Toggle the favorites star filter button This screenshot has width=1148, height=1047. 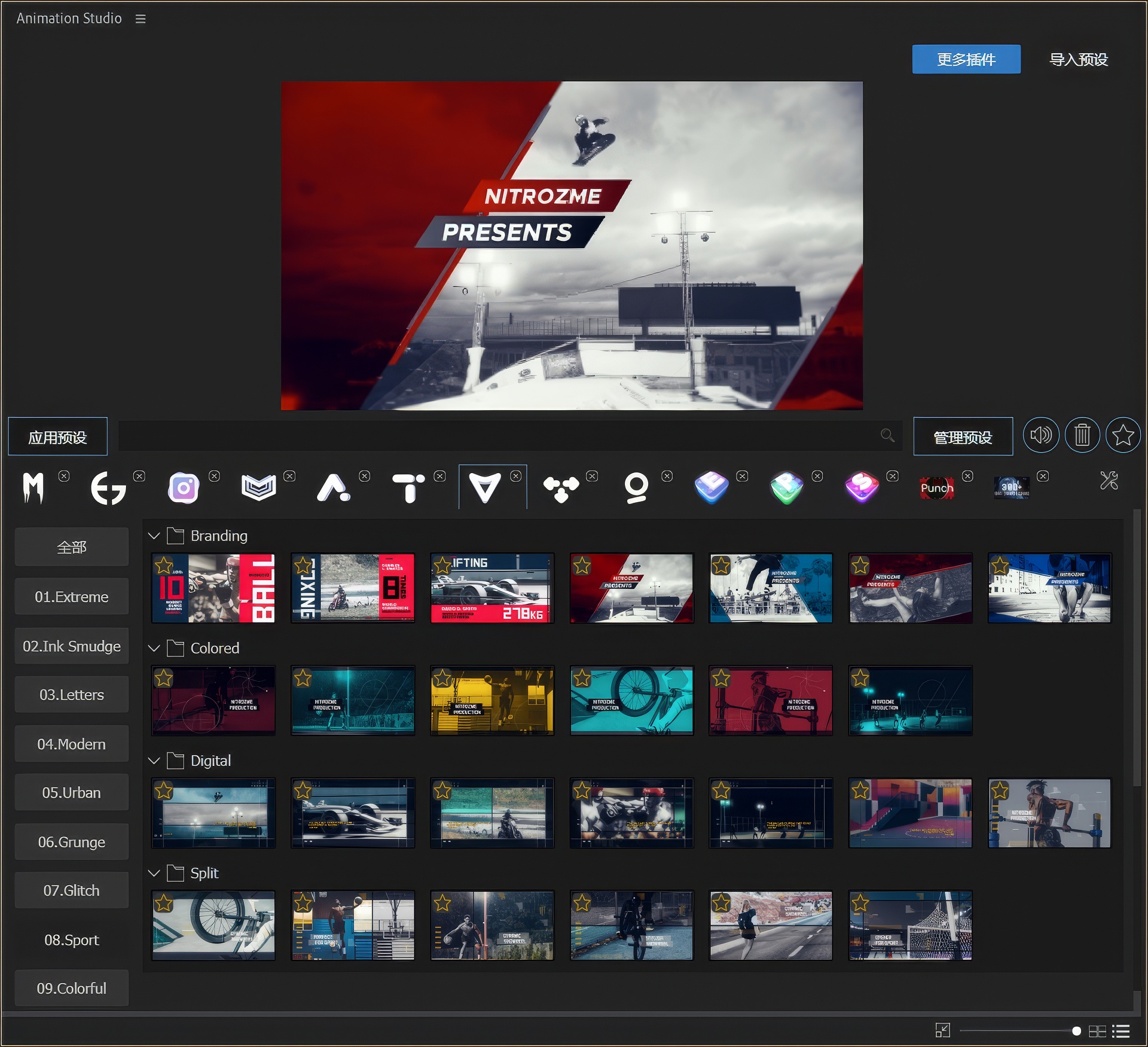point(1123,435)
